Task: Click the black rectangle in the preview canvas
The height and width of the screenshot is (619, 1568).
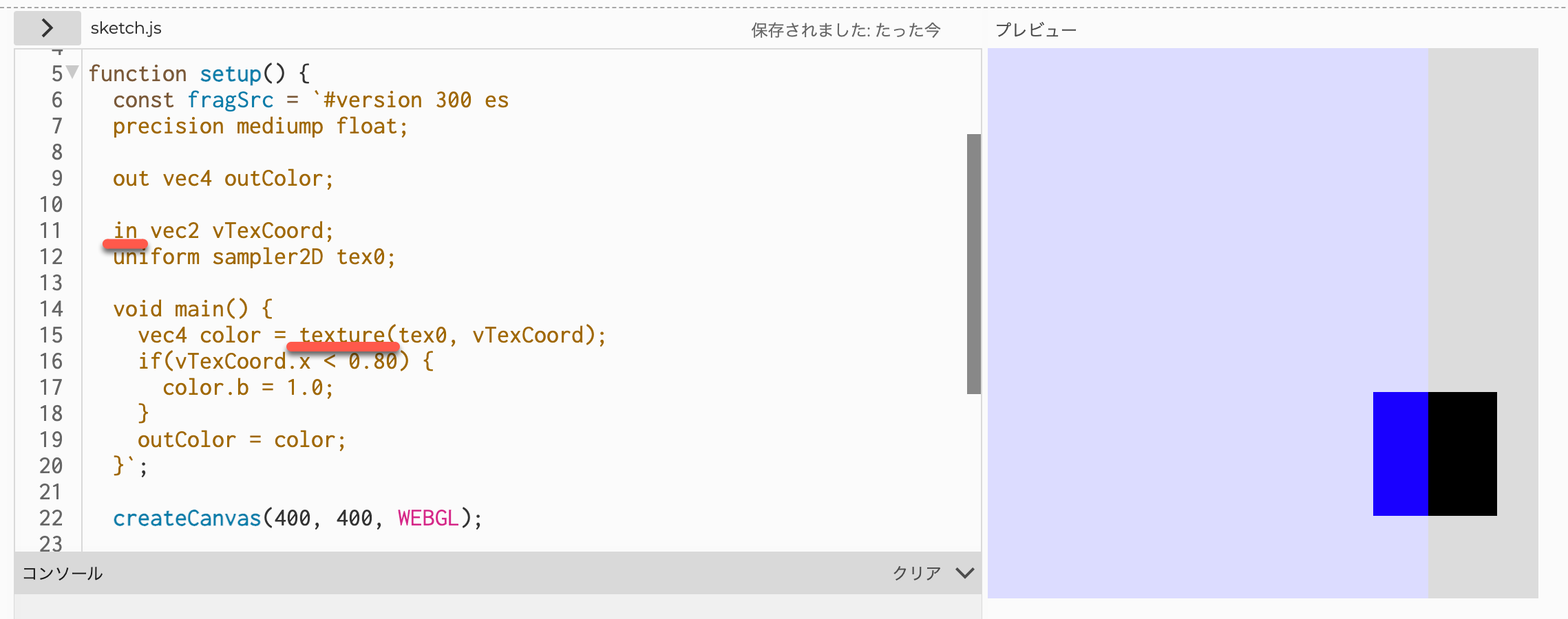Action: [x=1463, y=454]
